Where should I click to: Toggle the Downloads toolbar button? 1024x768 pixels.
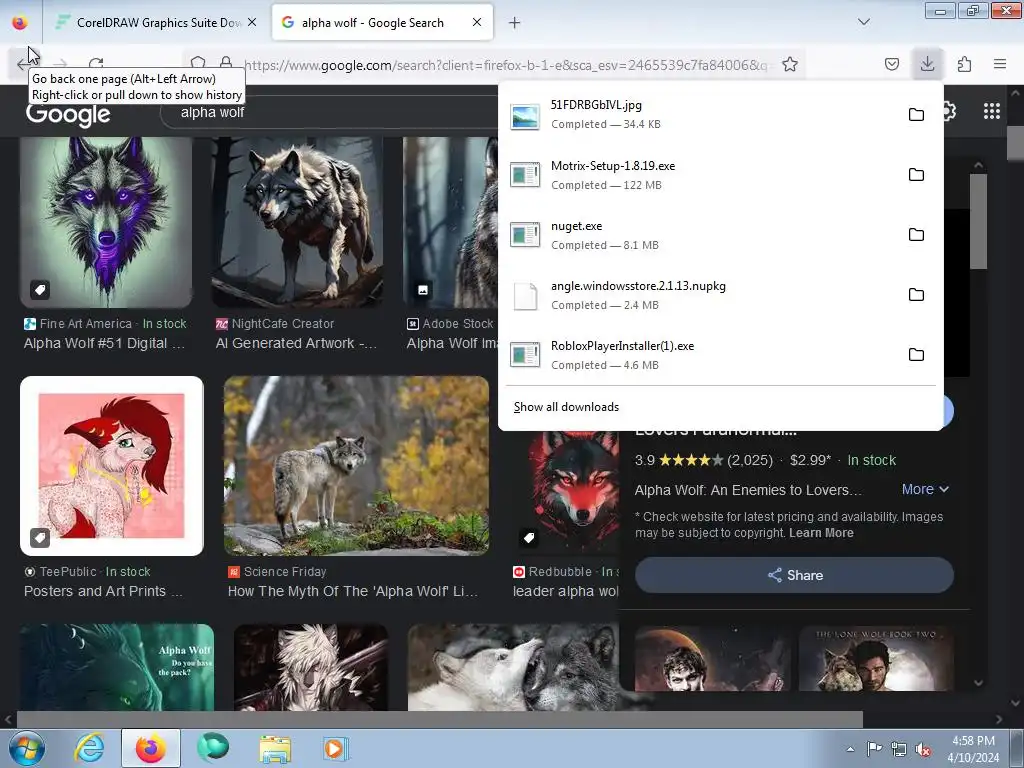[x=927, y=64]
